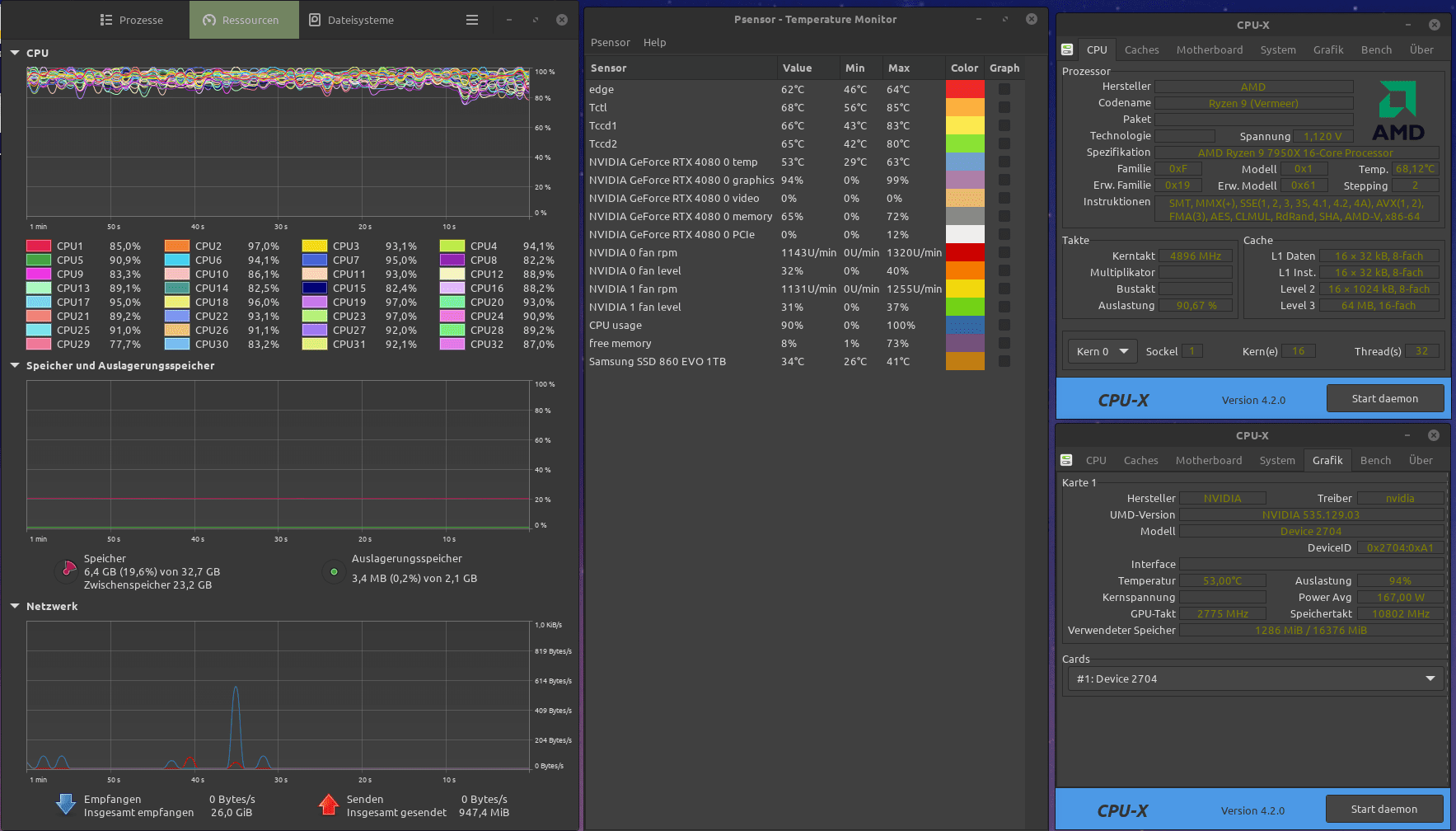Toggle graph checkbox for RTX 4080 graphics
Image resolution: width=1456 pixels, height=831 pixels.
(x=1004, y=180)
